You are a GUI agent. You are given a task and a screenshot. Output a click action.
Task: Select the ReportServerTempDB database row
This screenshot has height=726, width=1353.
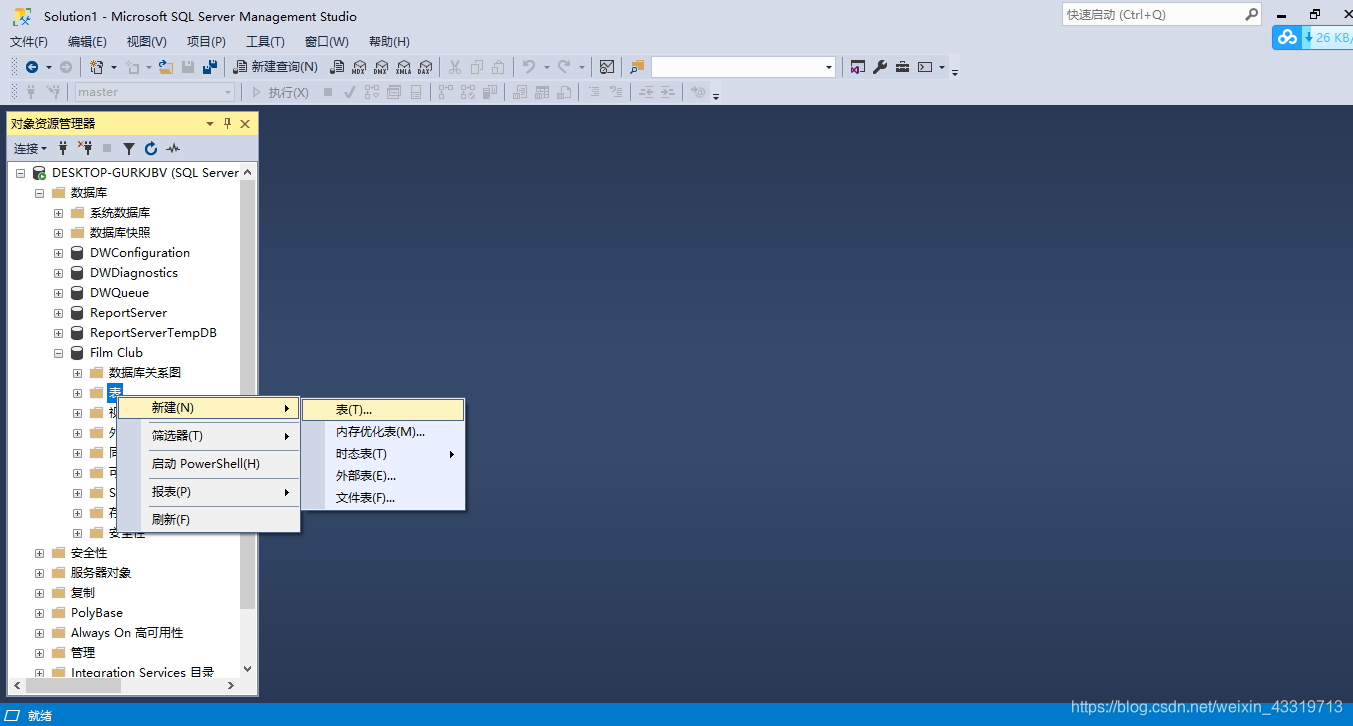coord(153,333)
